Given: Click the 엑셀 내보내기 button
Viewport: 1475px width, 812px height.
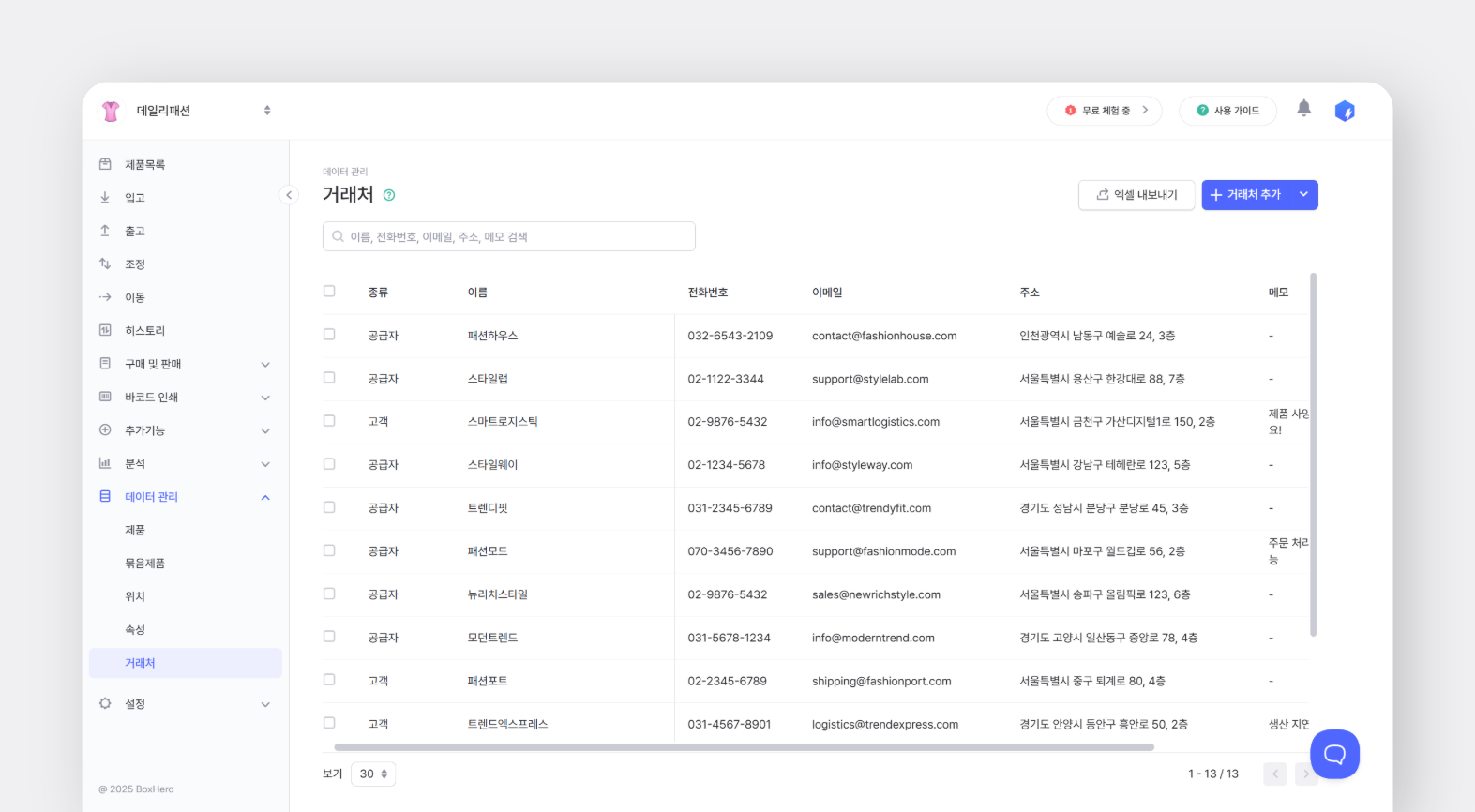Looking at the screenshot, I should coord(1136,195).
